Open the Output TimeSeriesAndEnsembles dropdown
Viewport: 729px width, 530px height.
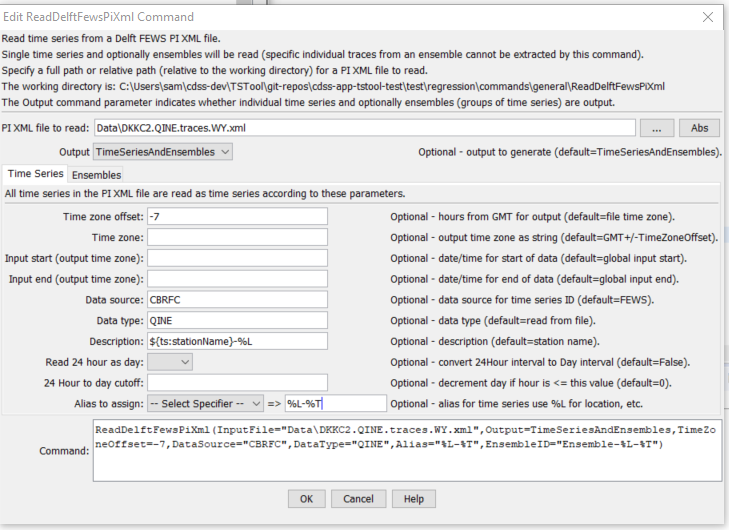(163, 152)
